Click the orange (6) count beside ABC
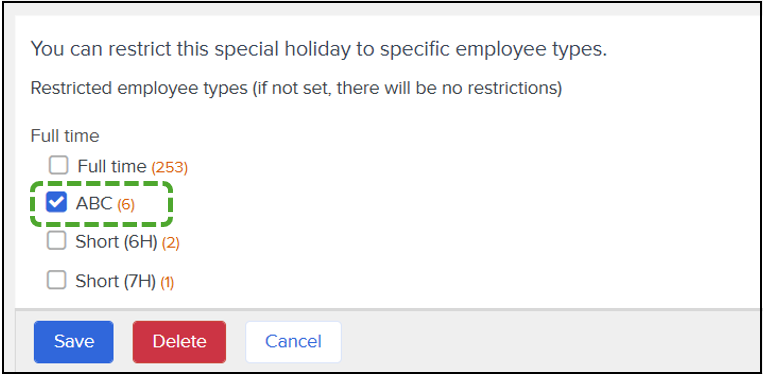 point(126,205)
